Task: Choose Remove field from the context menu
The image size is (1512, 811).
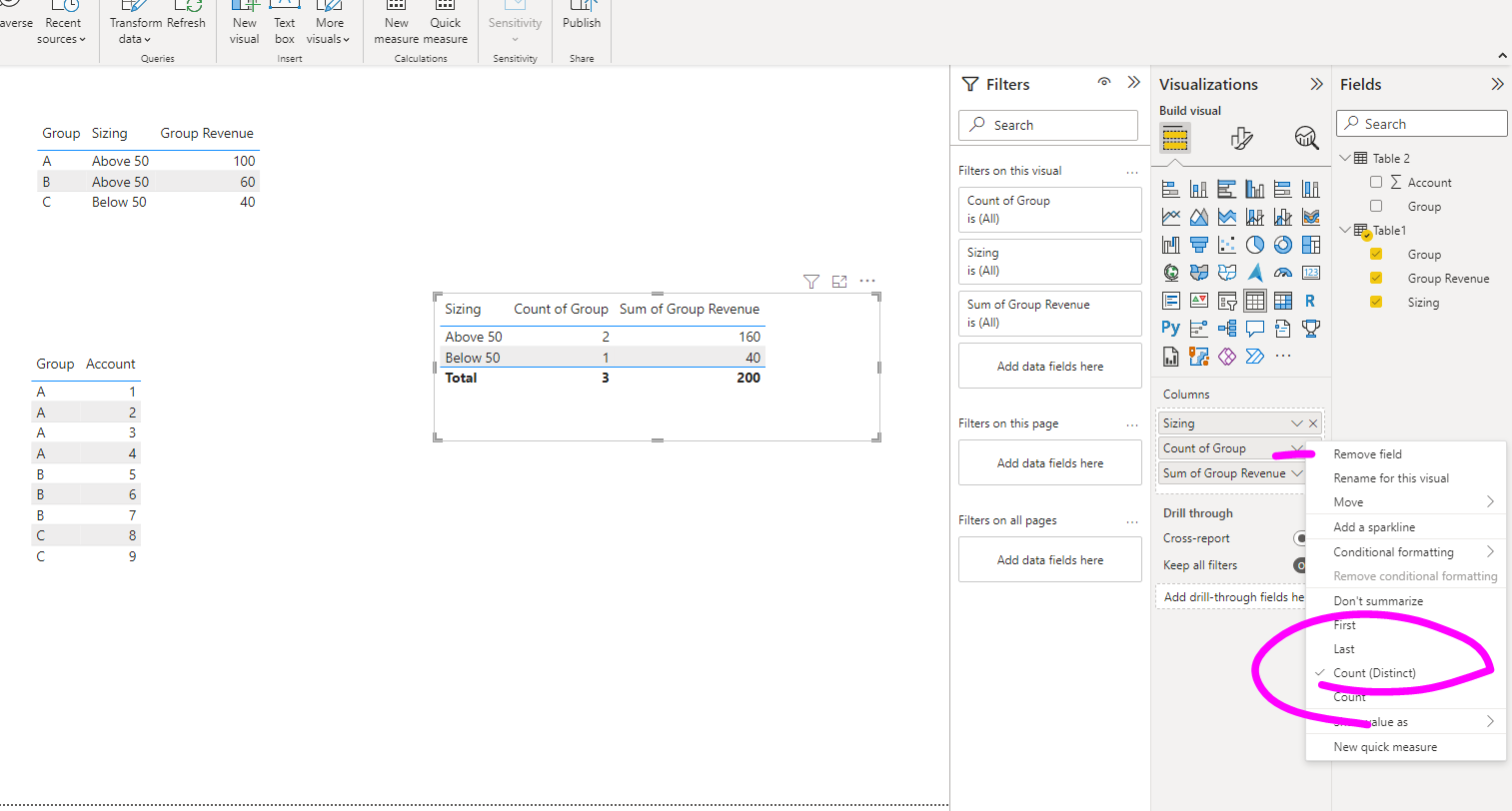Action: pos(1406,453)
